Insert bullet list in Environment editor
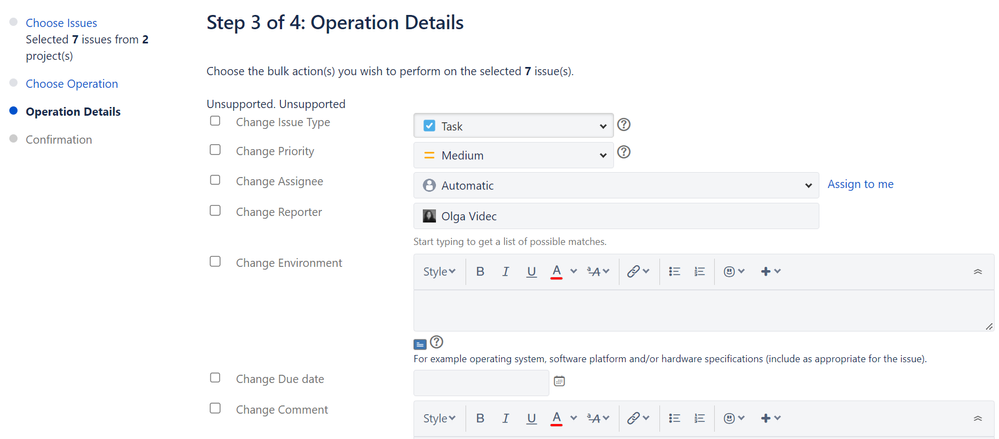This screenshot has height=439, width=999. click(x=675, y=271)
